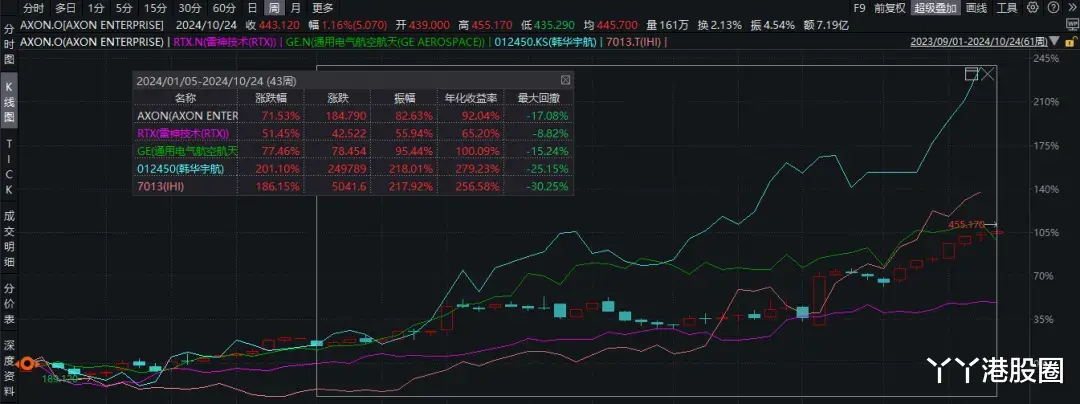Close the range selection box on chart
Screen dimensions: 1080x404
click(x=988, y=74)
